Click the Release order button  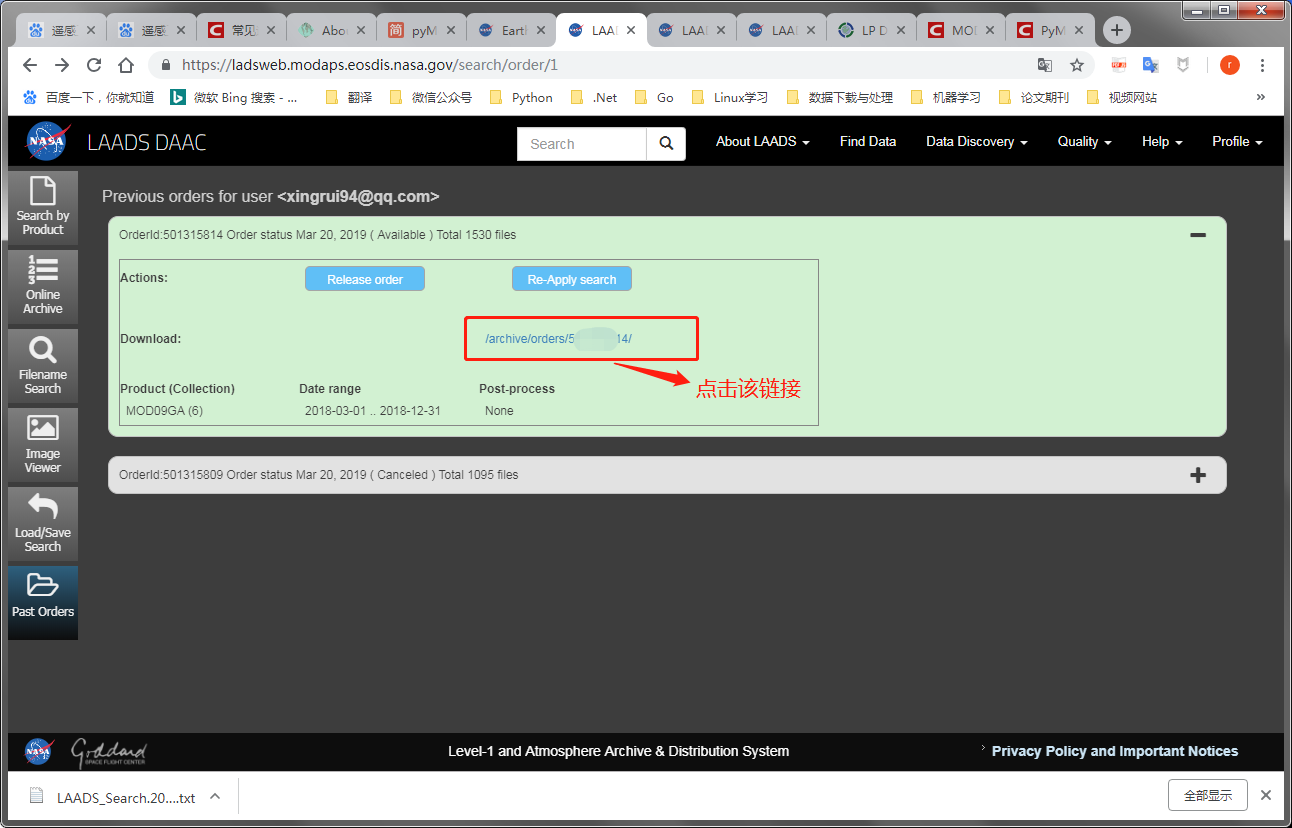[364, 278]
